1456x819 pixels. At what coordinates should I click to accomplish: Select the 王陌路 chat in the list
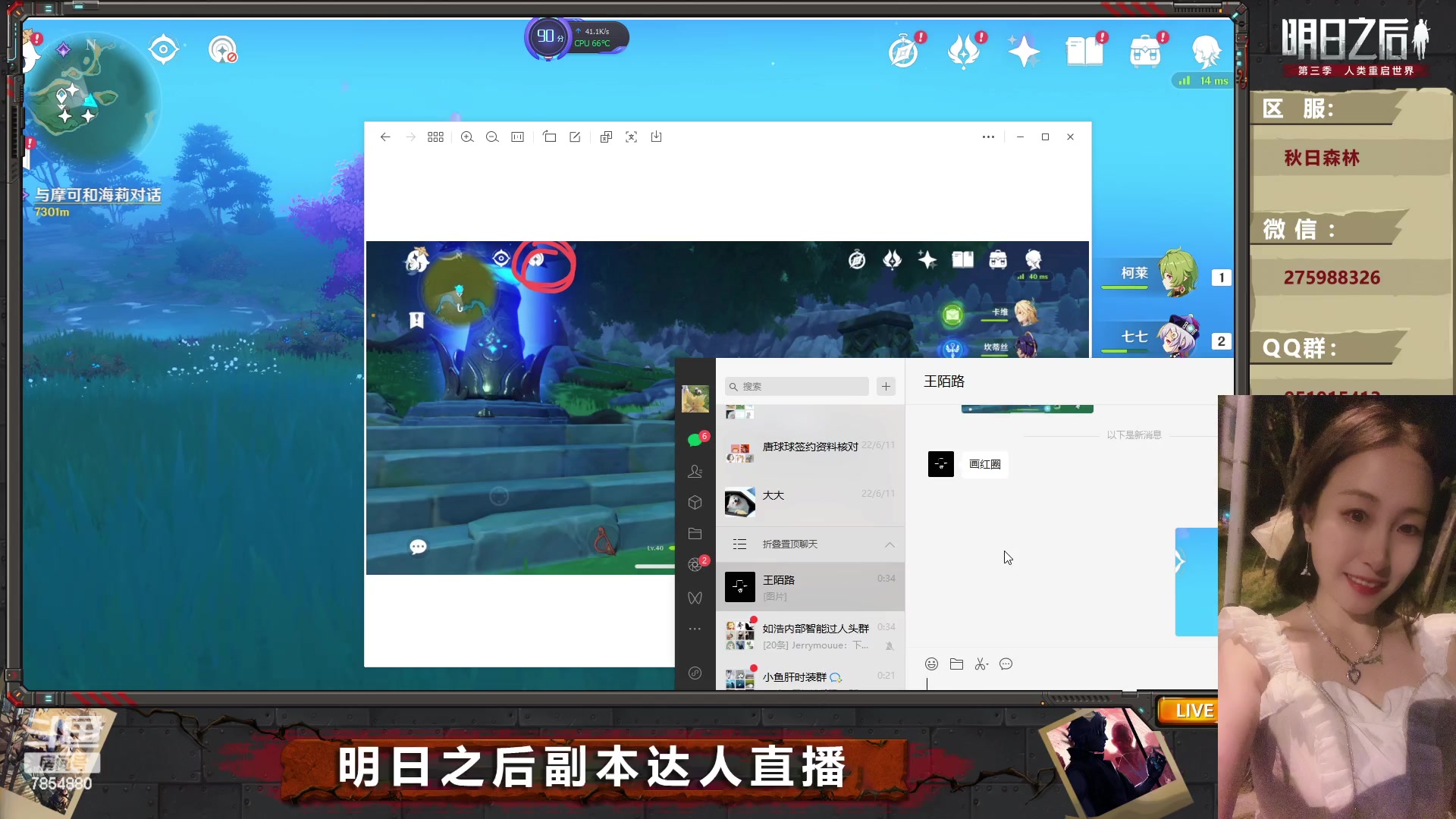tap(810, 587)
